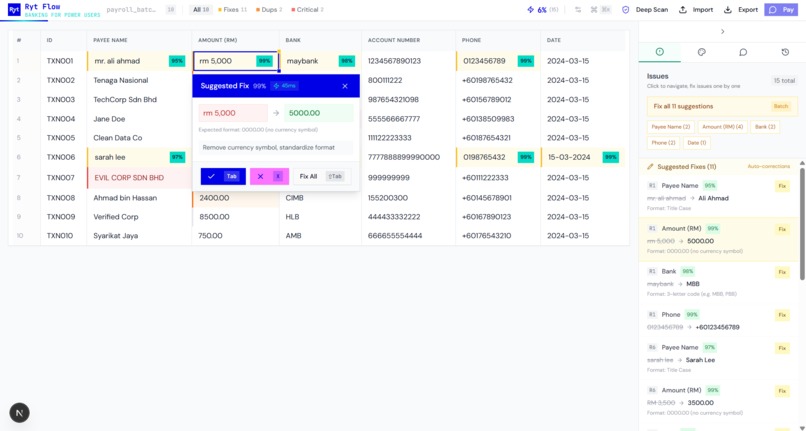Reject the suggested fix with the pink X button
Screen dimensions: 806x431
coord(269,176)
